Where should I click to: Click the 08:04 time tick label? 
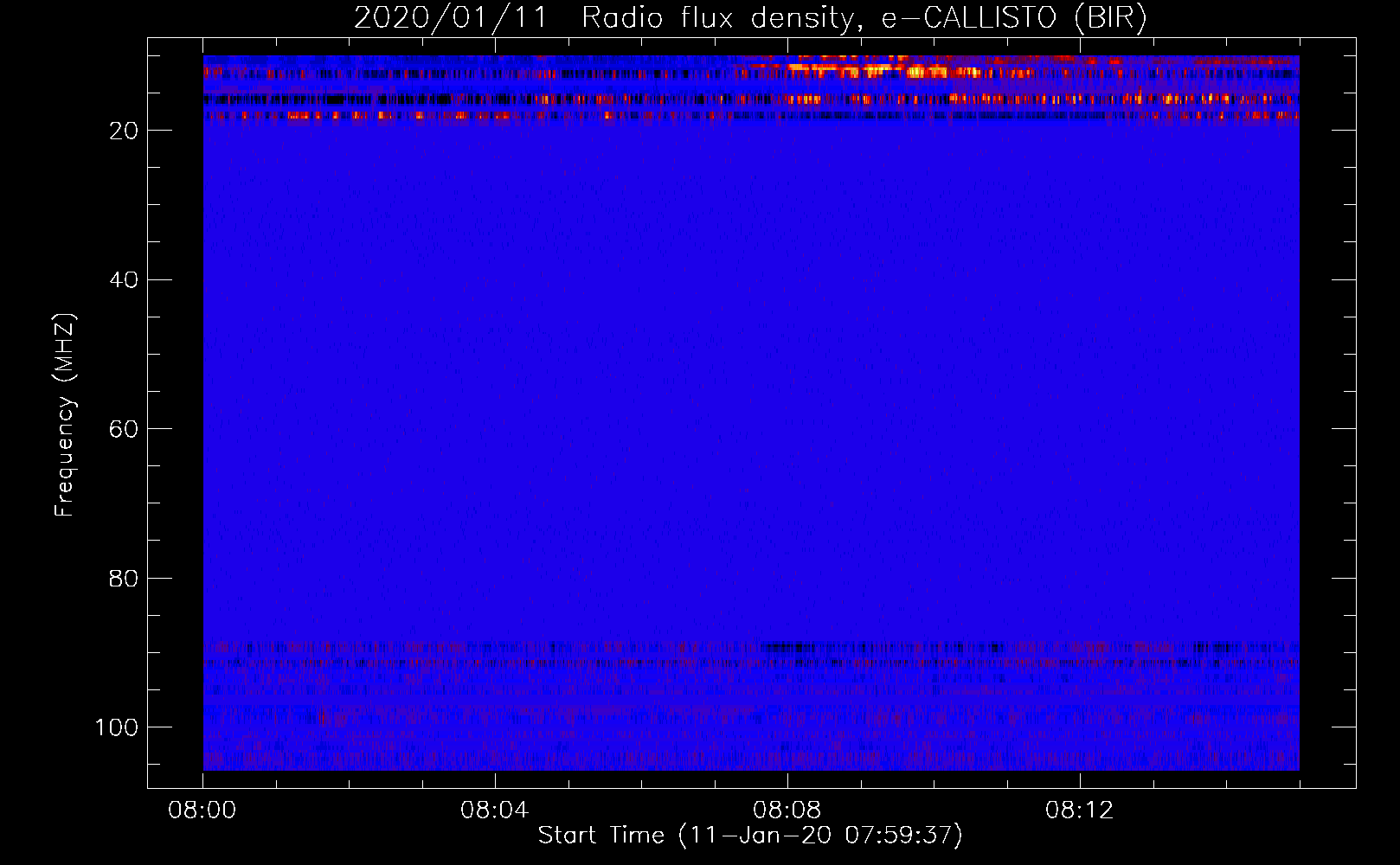495,811
